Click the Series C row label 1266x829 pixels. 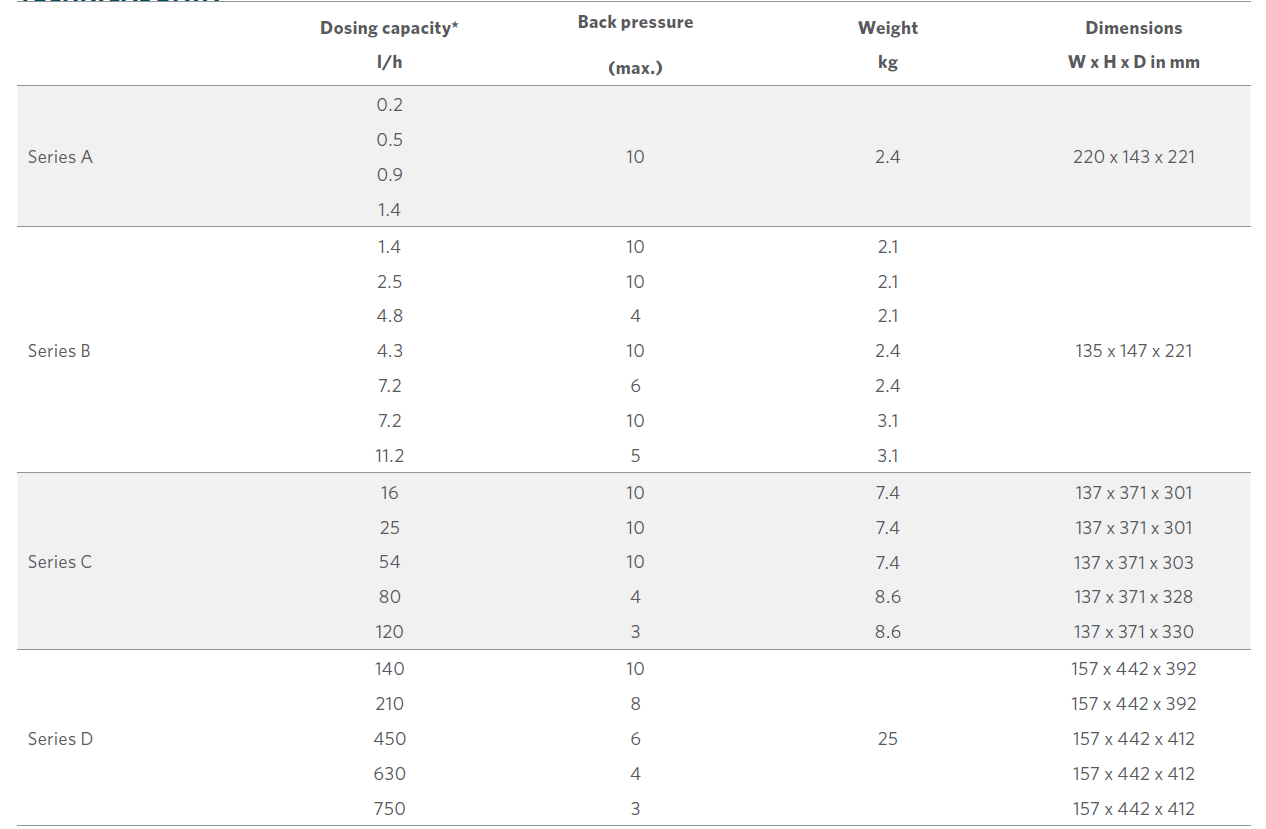[x=60, y=562]
